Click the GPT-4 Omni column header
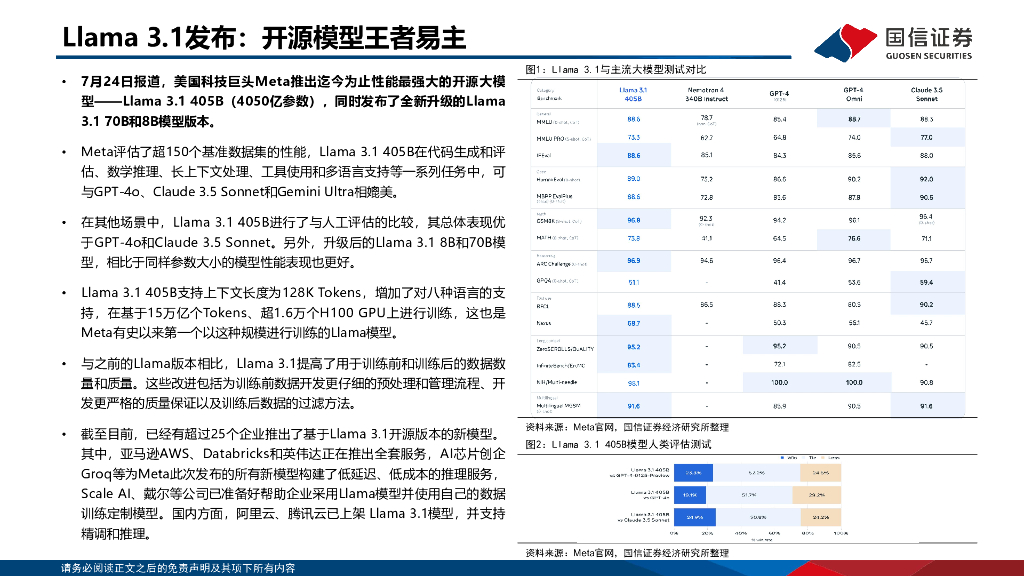1024x576 pixels. pos(853,94)
